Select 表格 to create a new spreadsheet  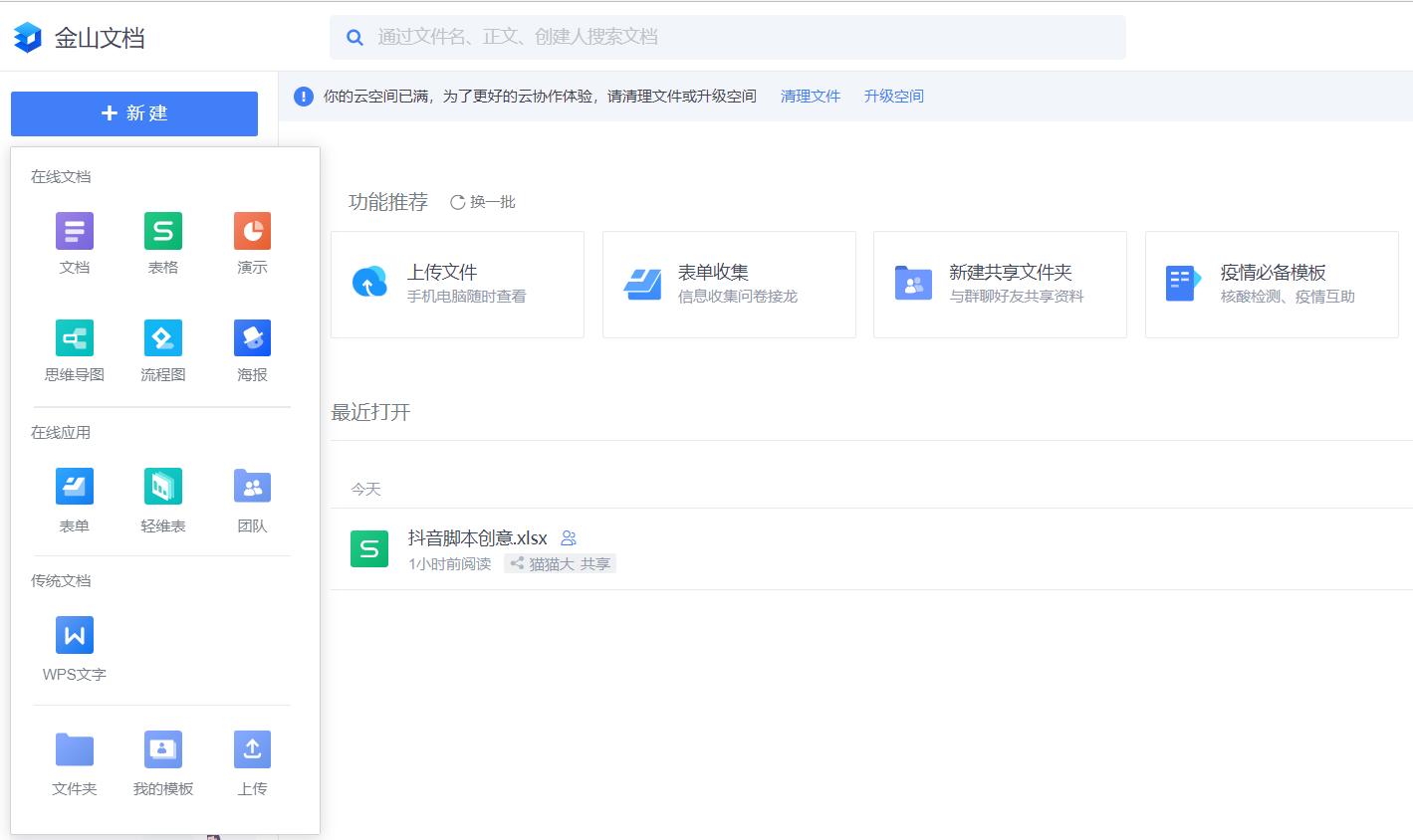pyautogui.click(x=162, y=242)
